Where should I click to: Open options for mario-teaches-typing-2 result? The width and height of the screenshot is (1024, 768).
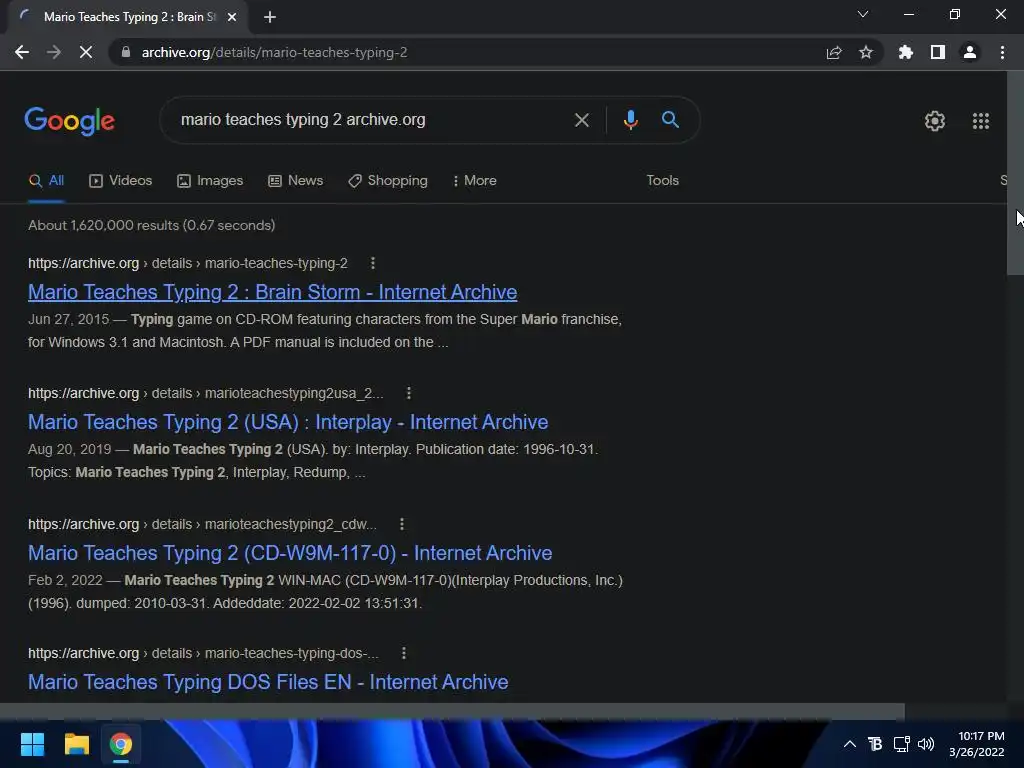coord(372,263)
